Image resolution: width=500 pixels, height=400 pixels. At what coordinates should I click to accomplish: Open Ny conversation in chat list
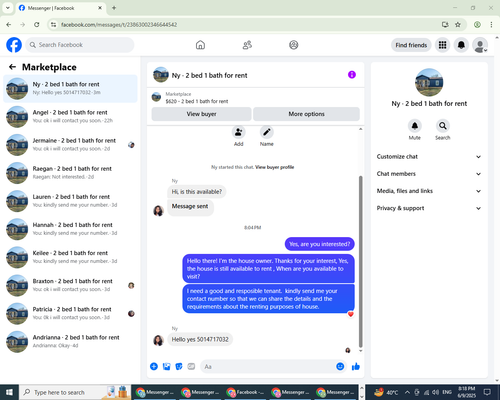[x=70, y=88]
